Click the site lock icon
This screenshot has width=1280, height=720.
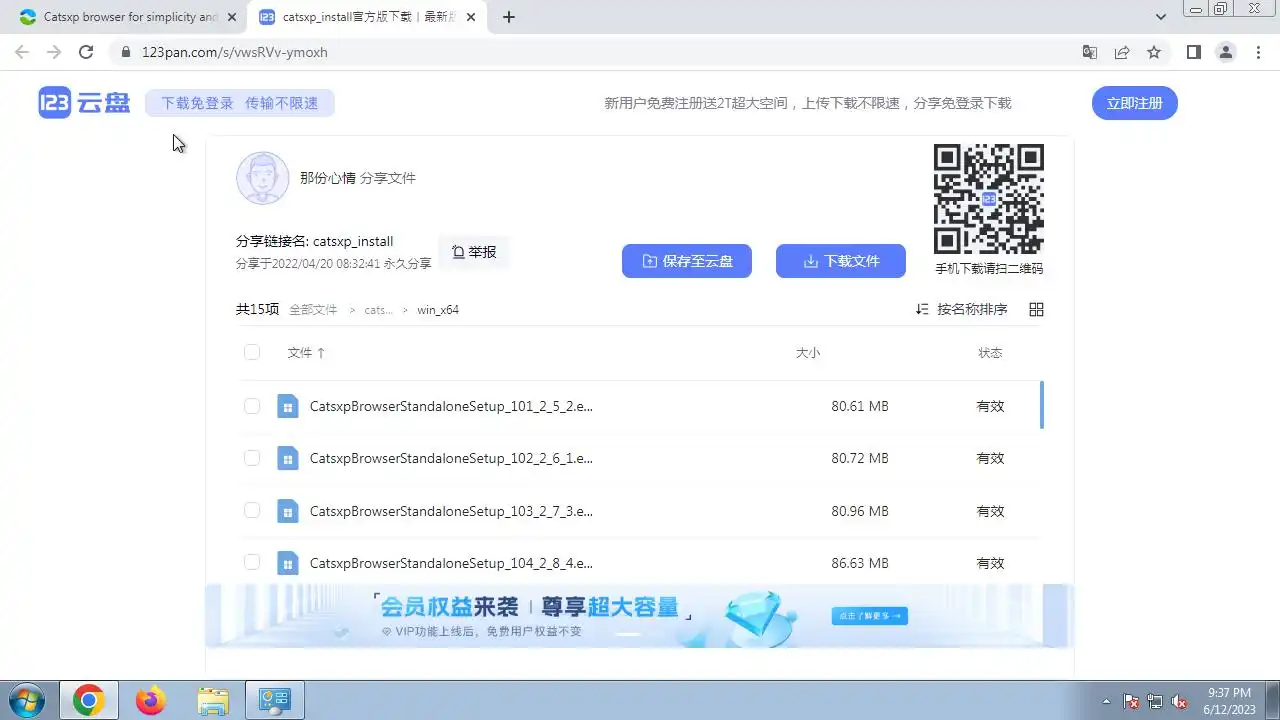point(125,52)
